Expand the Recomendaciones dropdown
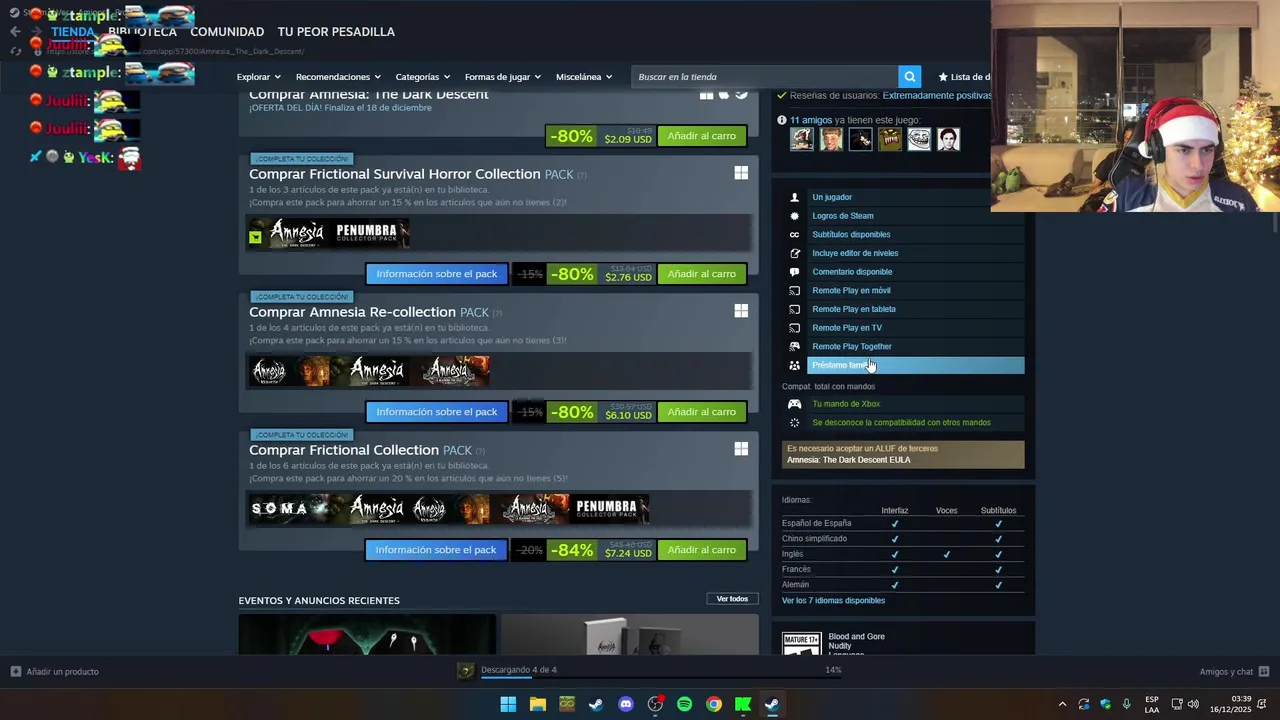This screenshot has height=720, width=1280. click(338, 77)
